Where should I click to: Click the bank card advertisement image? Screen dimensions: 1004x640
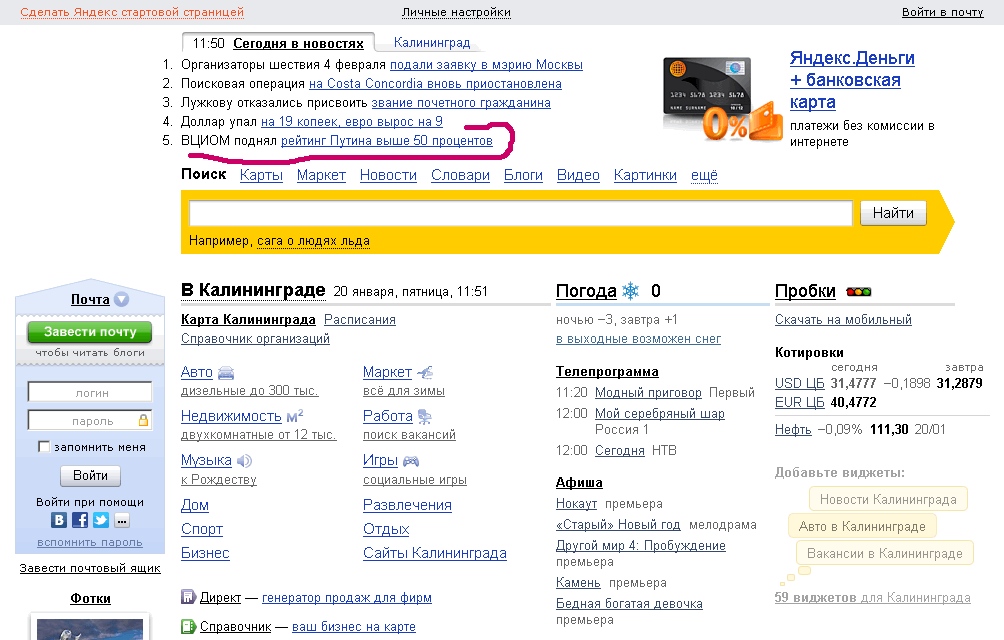722,99
